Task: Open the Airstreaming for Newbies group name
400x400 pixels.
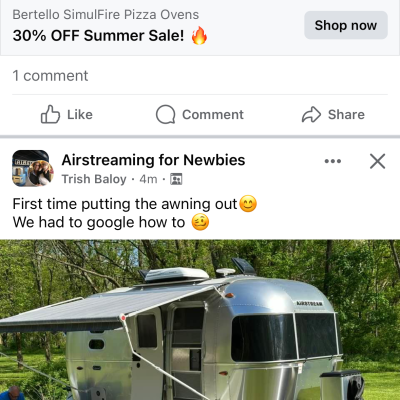Action: coord(153,160)
